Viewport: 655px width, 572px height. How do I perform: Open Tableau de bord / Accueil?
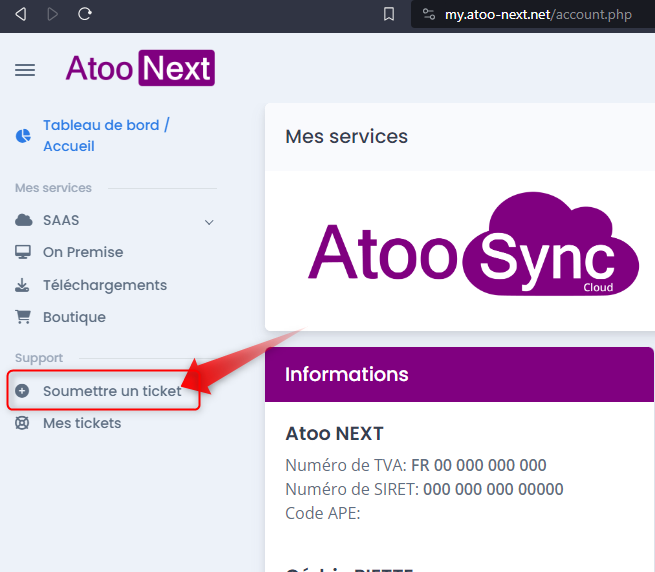[106, 135]
